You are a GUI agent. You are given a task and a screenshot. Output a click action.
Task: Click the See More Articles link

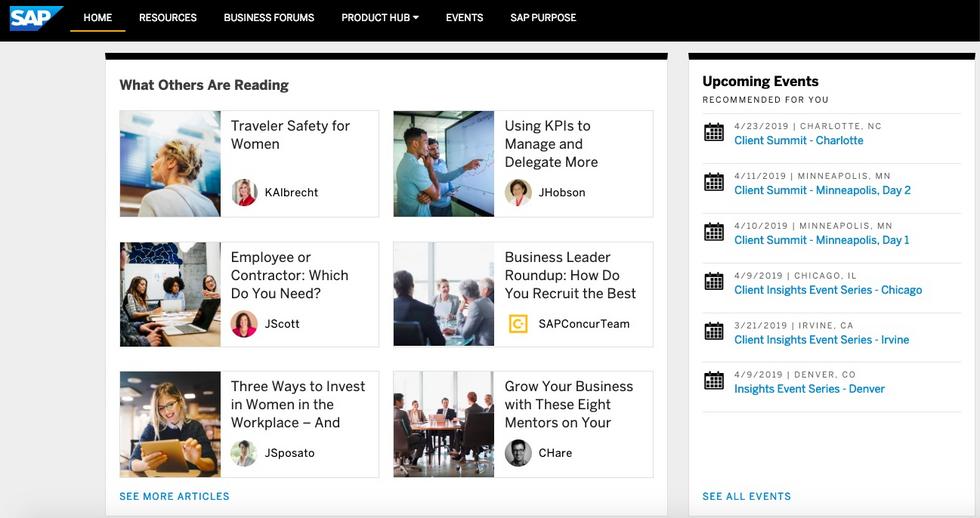pos(174,497)
